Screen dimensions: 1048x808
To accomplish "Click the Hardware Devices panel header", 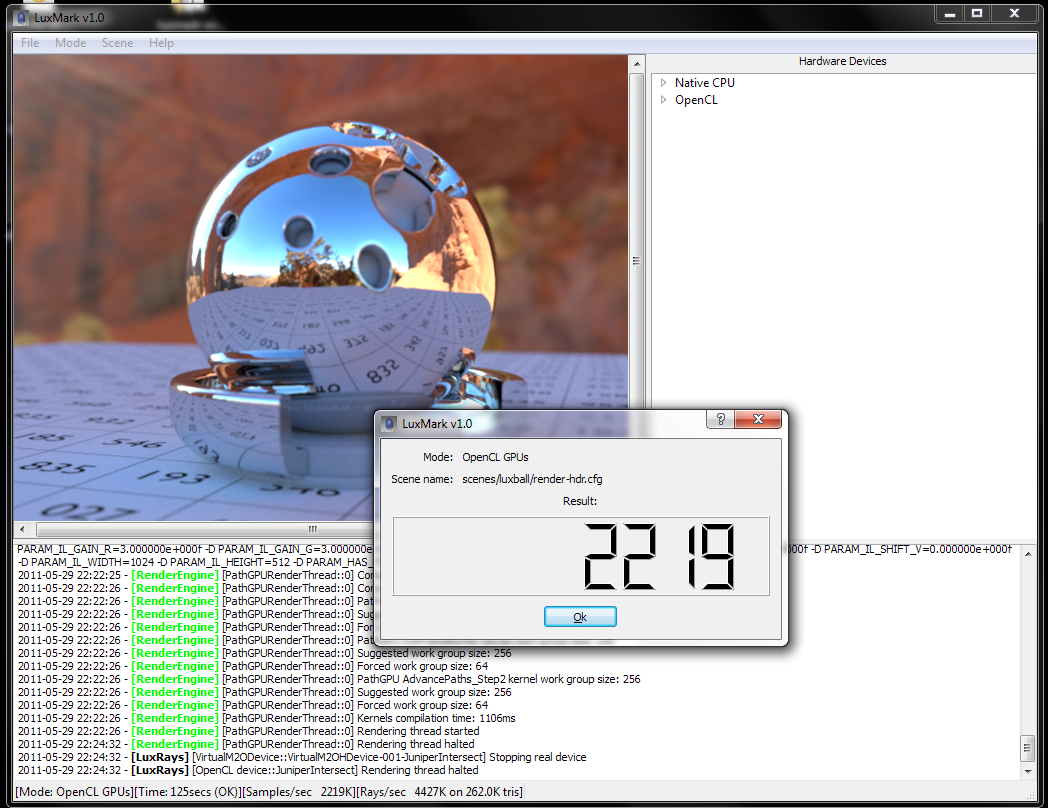I will (842, 61).
